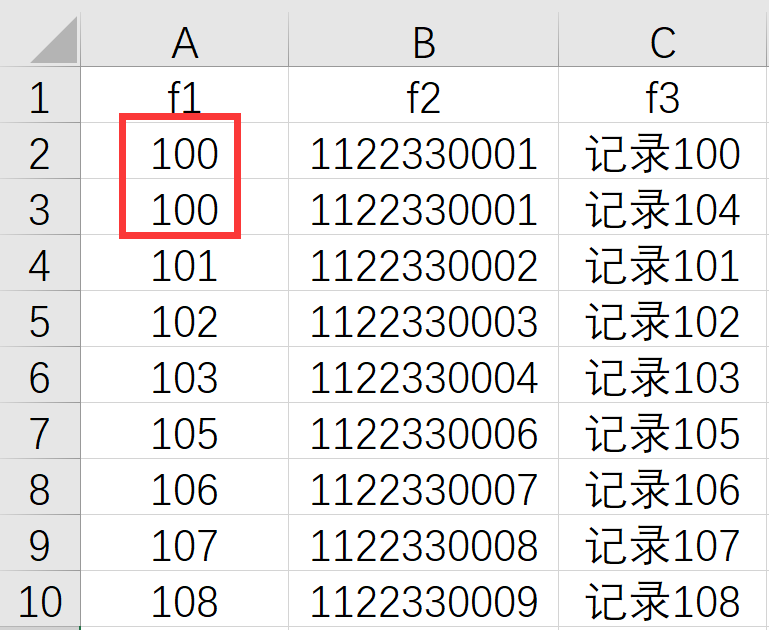Click the cell containing 记录104

pyautogui.click(x=662, y=210)
